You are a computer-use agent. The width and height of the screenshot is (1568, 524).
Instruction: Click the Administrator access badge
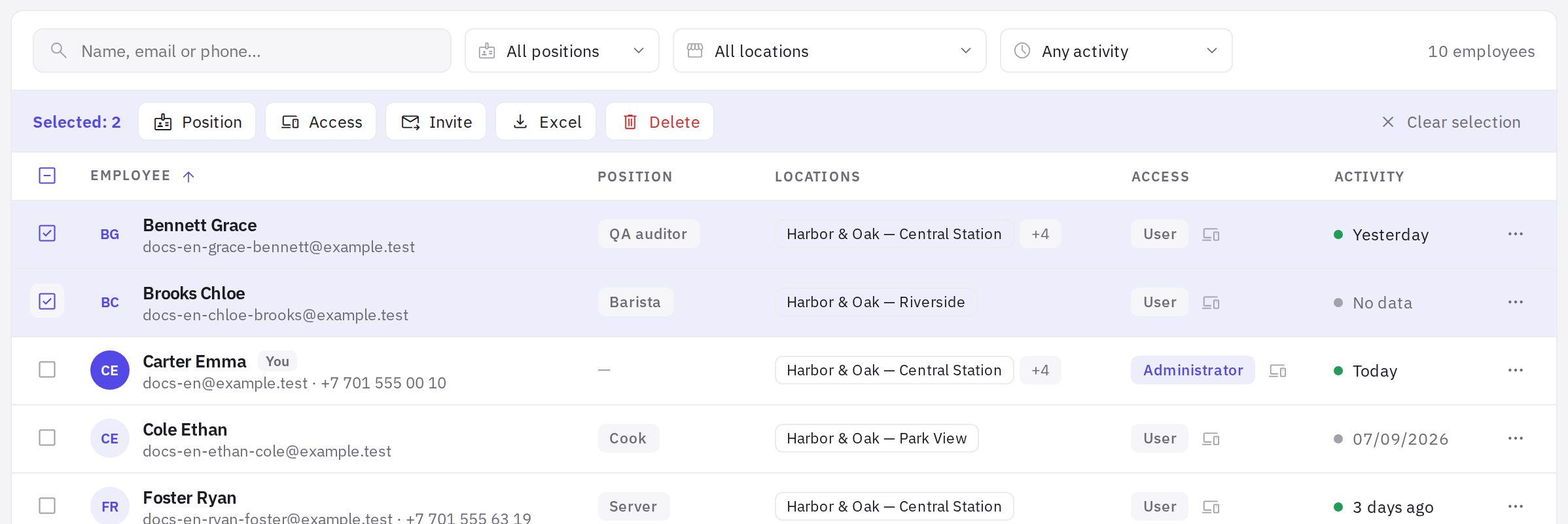pos(1192,370)
